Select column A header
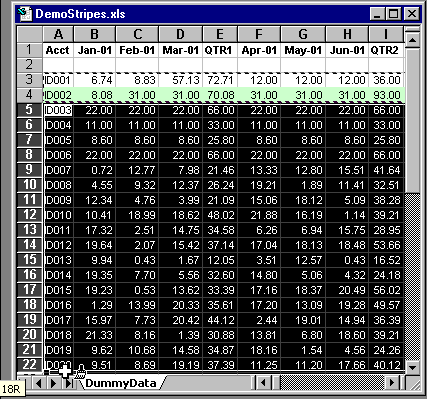 click(58, 34)
